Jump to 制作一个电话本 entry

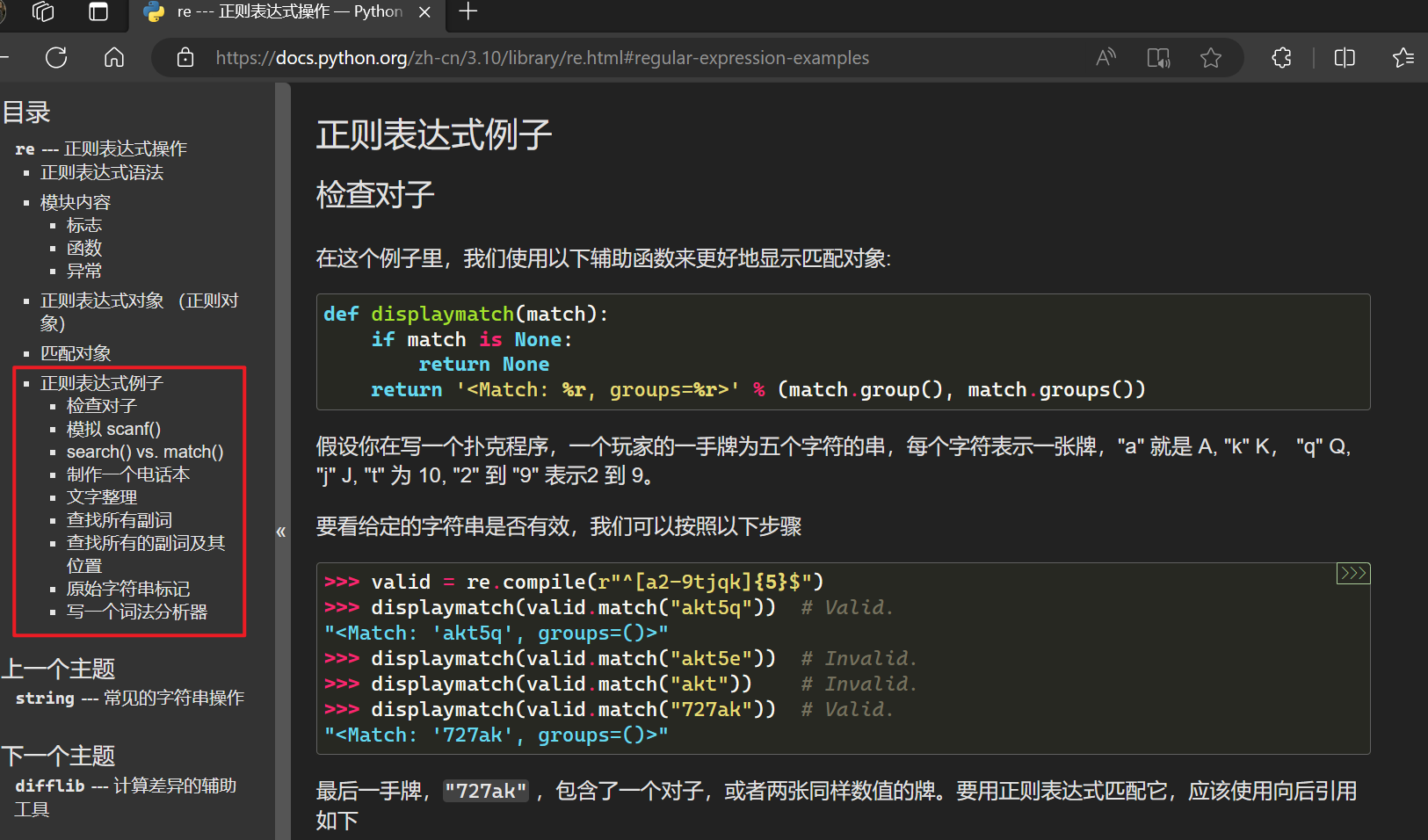(x=128, y=474)
